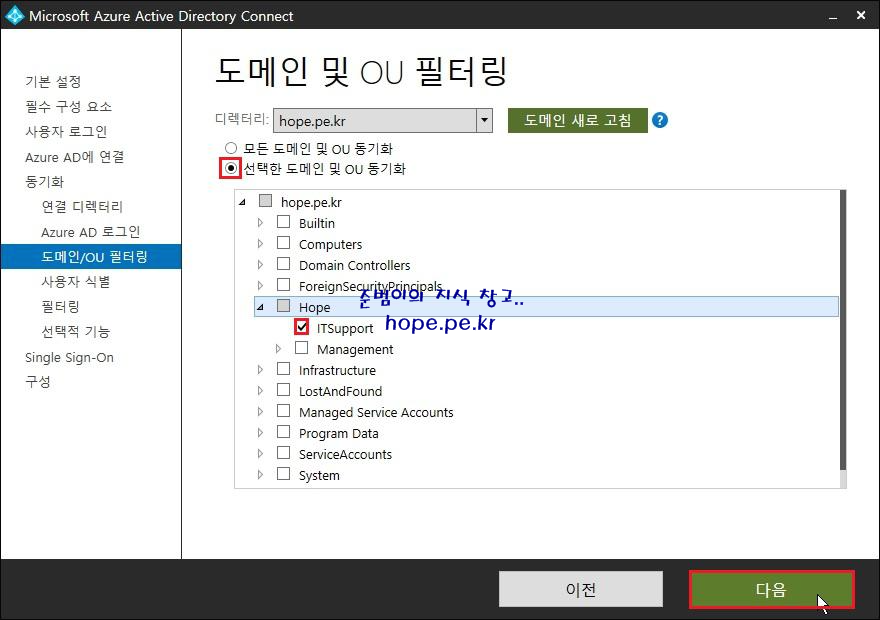Go to Azure AD에 연결 step
The width and height of the screenshot is (880, 620).
(x=75, y=157)
